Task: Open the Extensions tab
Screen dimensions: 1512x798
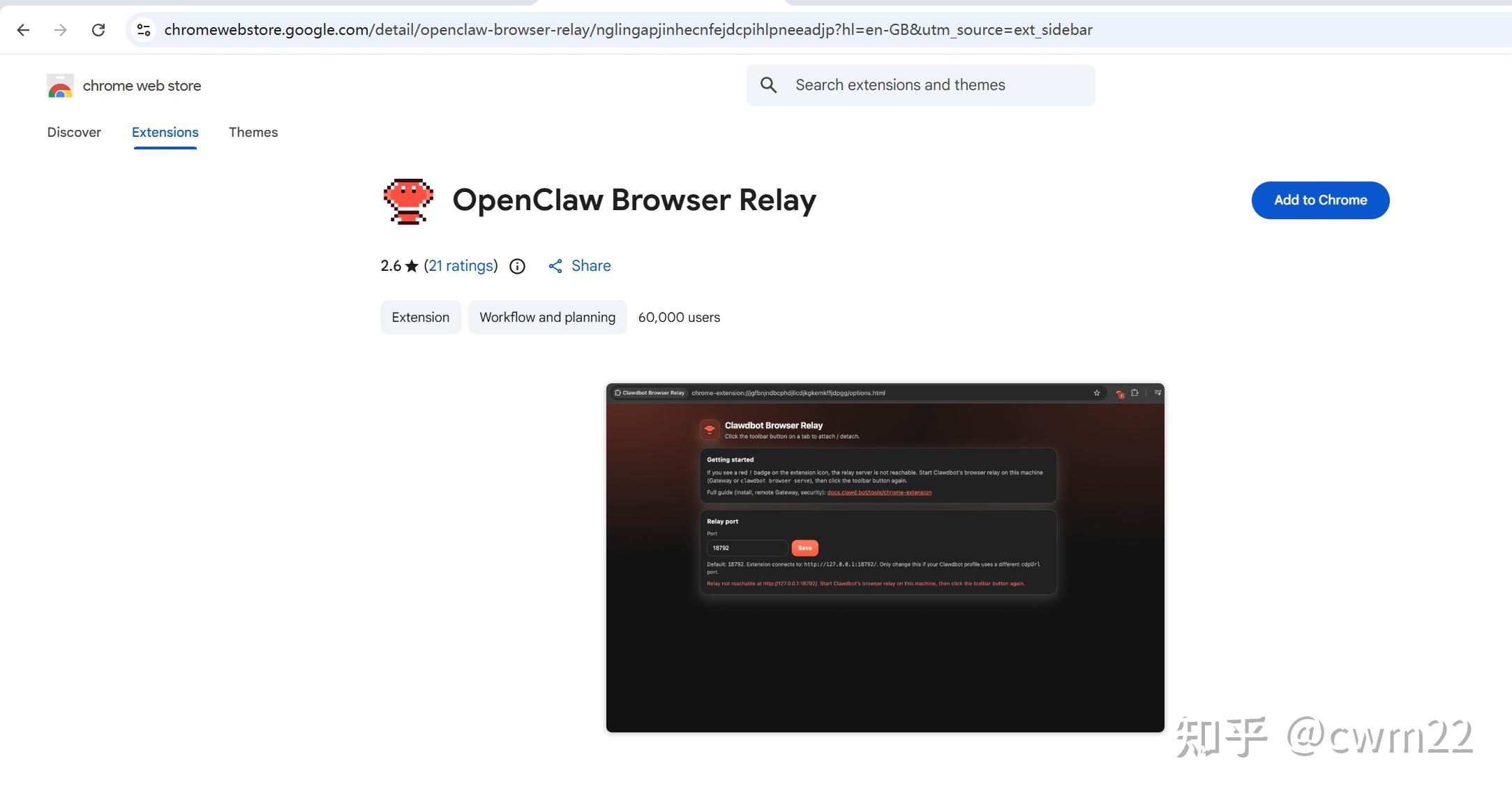Action: (165, 133)
